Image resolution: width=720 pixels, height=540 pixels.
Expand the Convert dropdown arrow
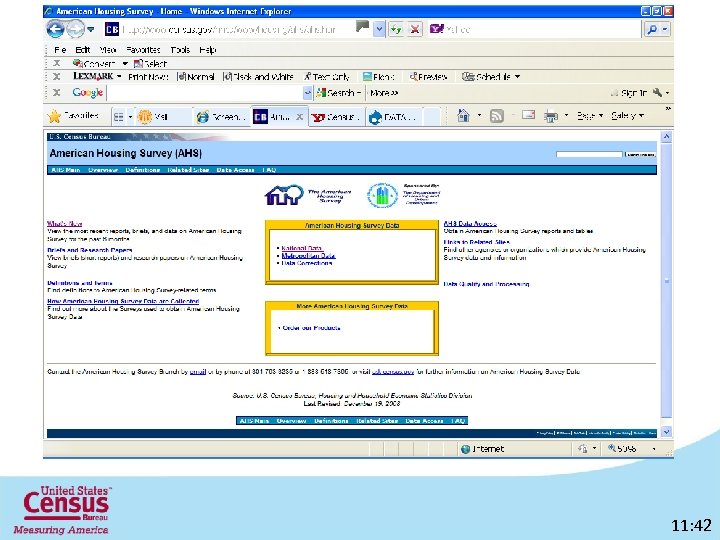tap(124, 63)
